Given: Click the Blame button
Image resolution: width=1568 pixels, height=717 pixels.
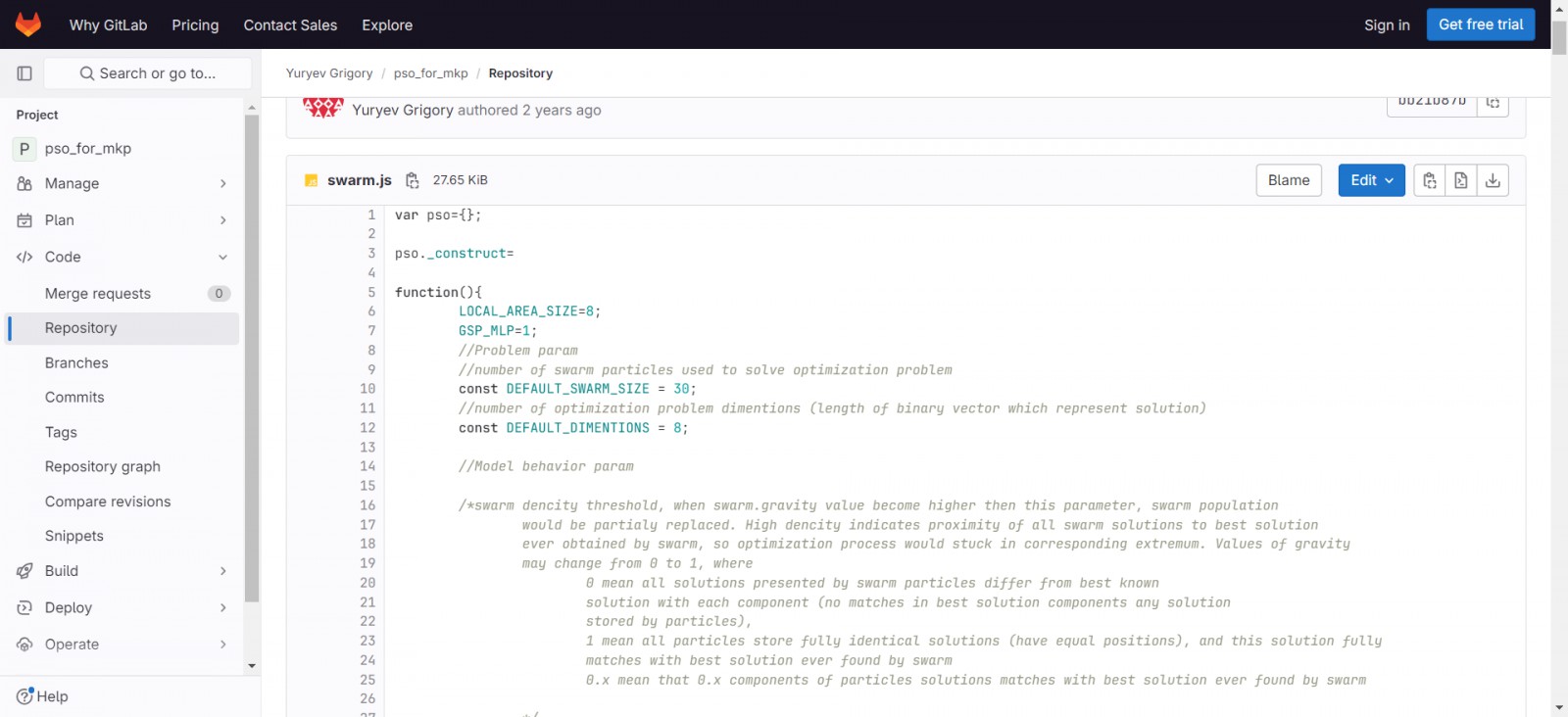Looking at the screenshot, I should 1288,180.
